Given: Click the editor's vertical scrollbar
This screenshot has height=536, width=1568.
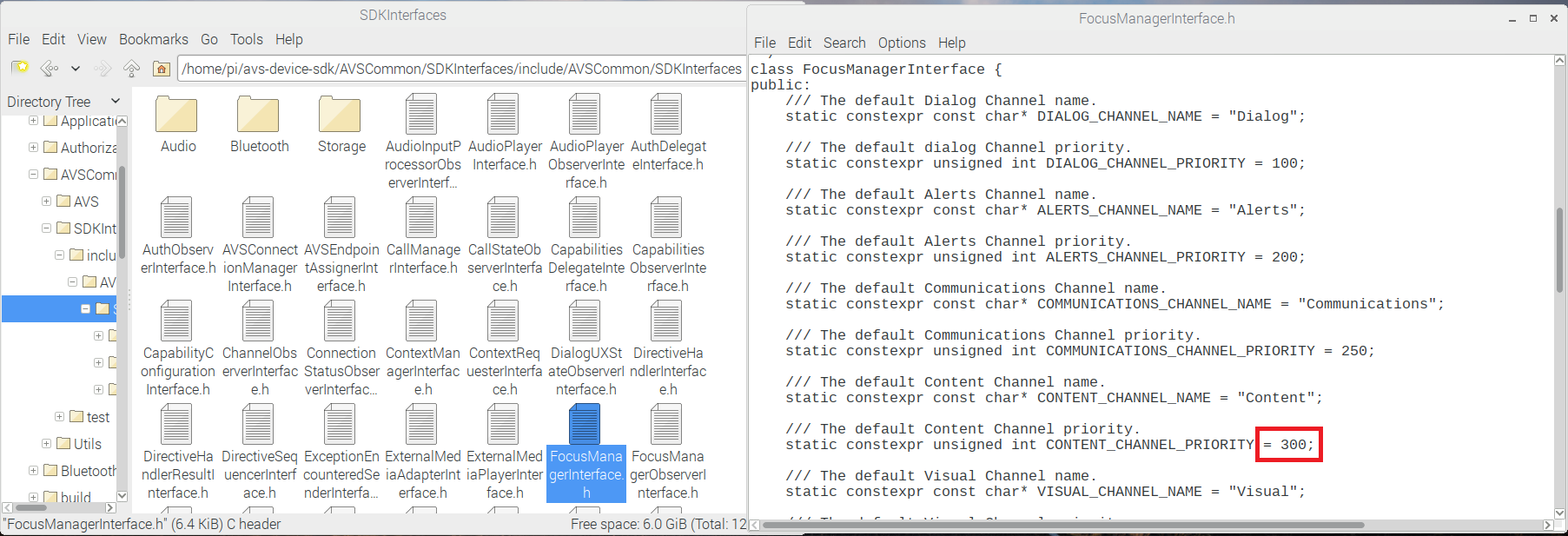Looking at the screenshot, I should click(1559, 252).
